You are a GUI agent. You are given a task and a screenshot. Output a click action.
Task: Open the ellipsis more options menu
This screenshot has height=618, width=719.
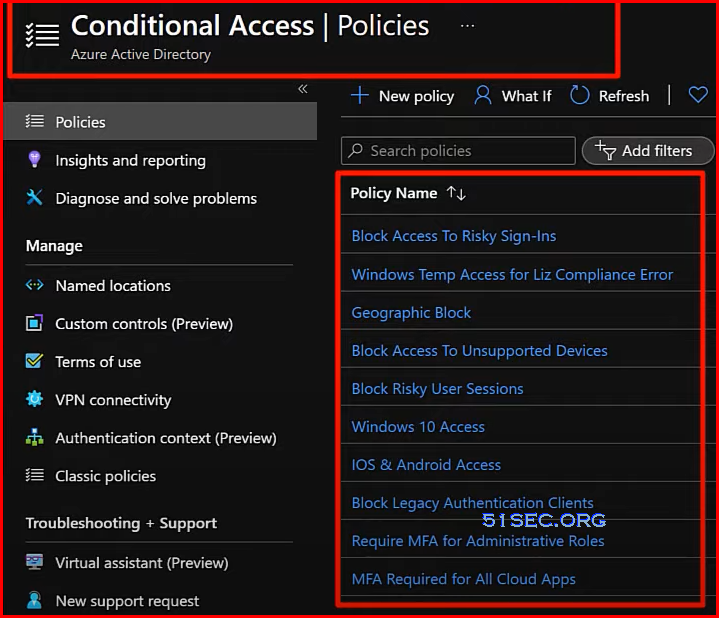pyautogui.click(x=467, y=26)
